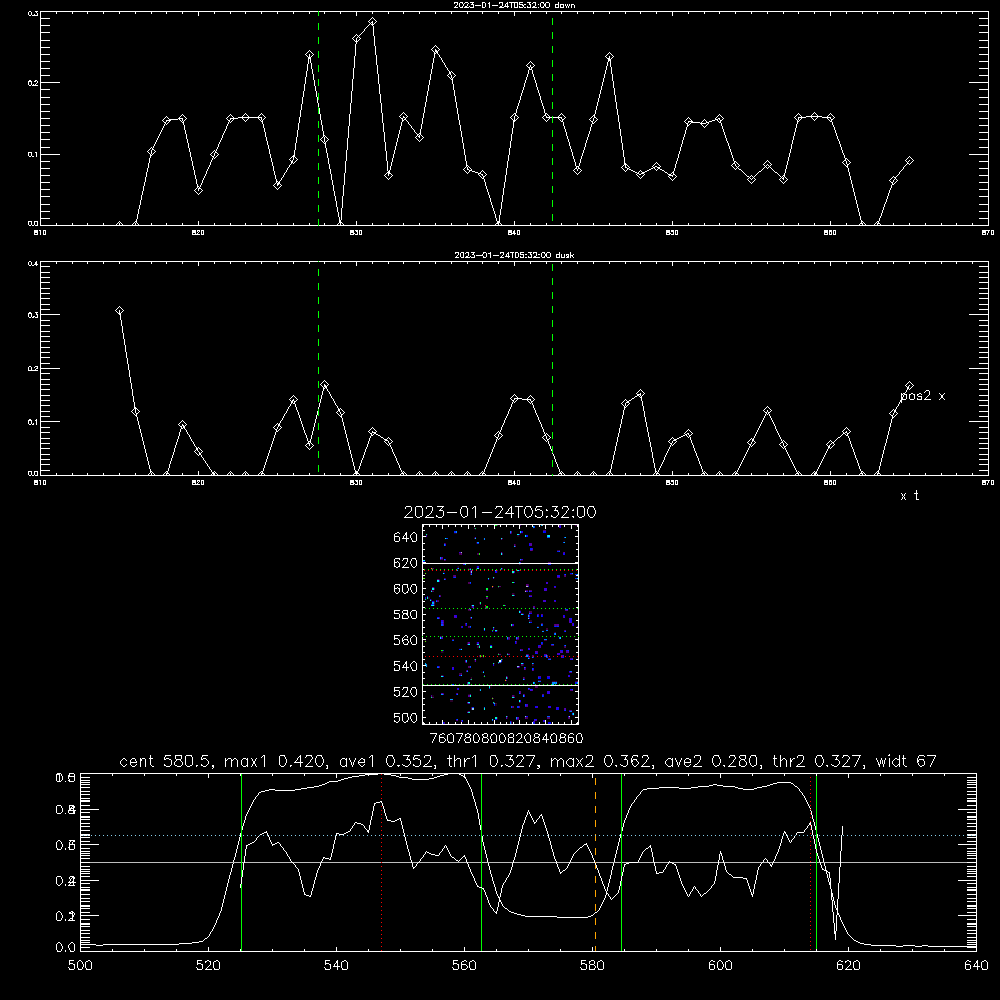
Task: Click the x-axis label 580 on bottom plot
Action: pos(592,966)
